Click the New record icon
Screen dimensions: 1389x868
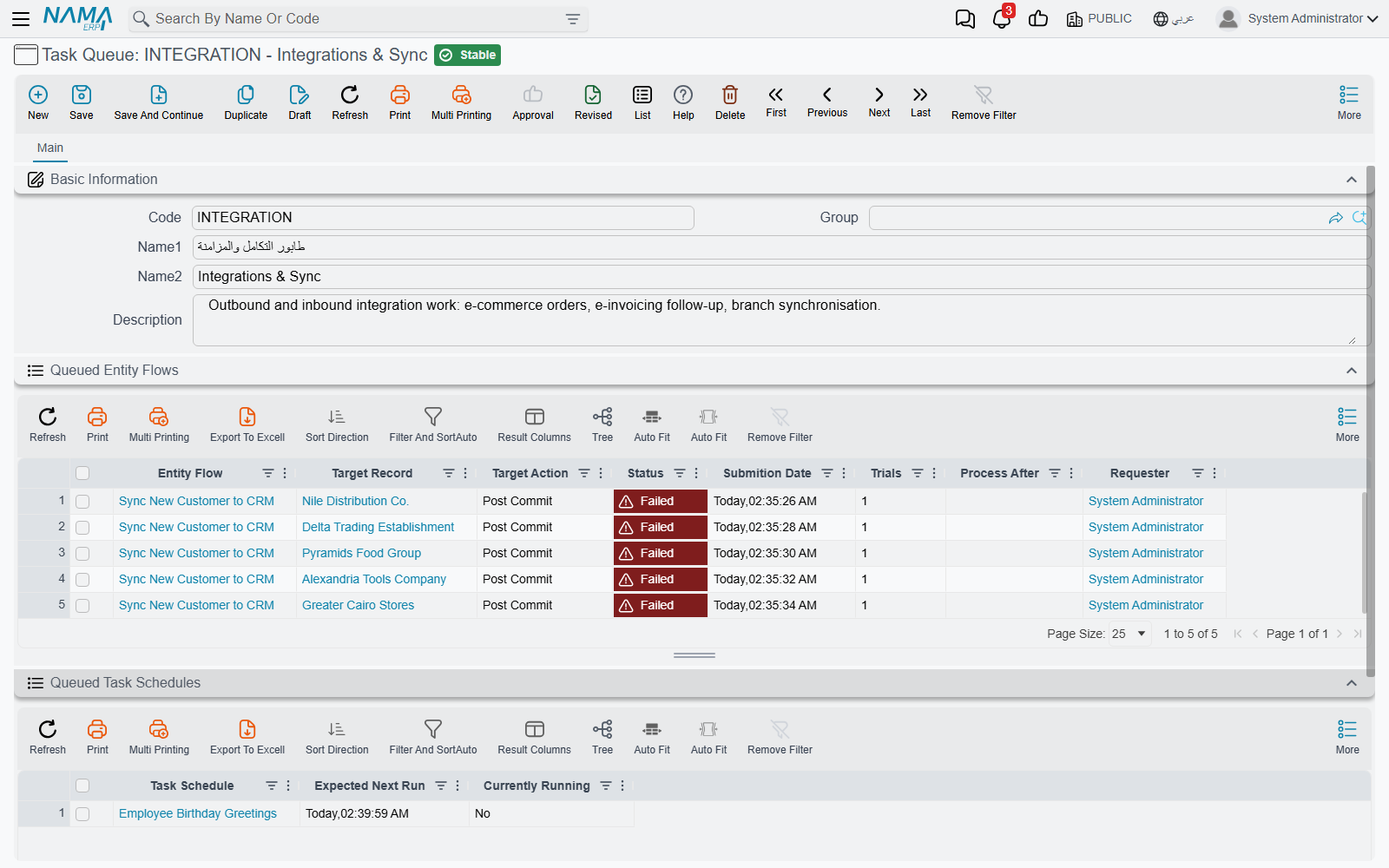click(38, 95)
